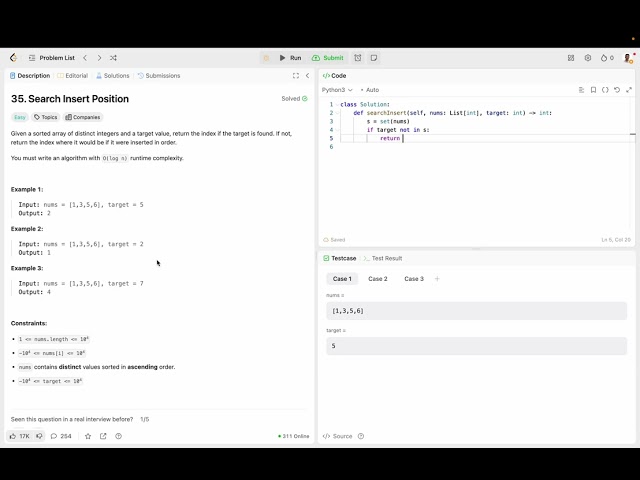Select Case 2
Viewport: 640px width, 480px height.
(x=378, y=279)
